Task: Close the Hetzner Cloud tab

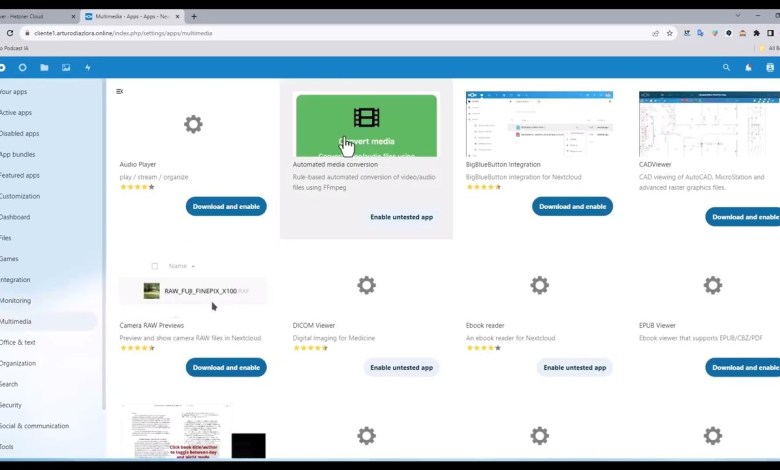Action: tap(73, 16)
